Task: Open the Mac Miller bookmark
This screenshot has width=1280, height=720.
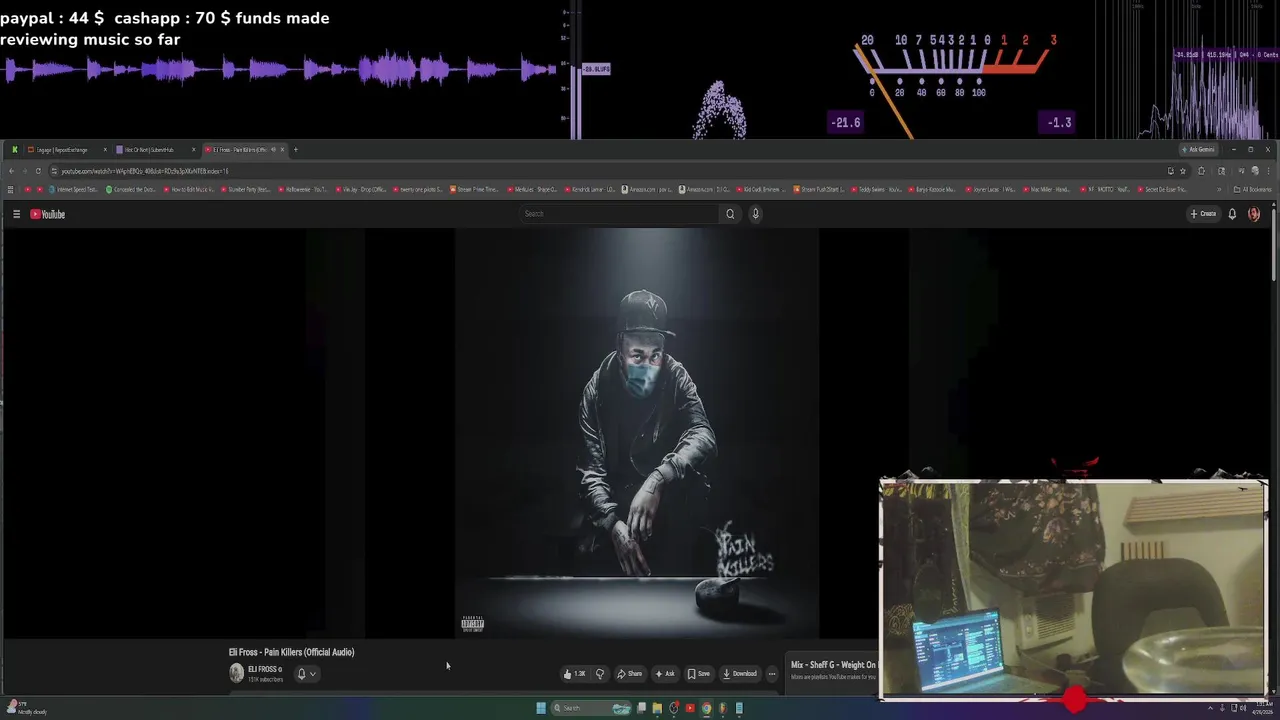Action: tap(1047, 189)
